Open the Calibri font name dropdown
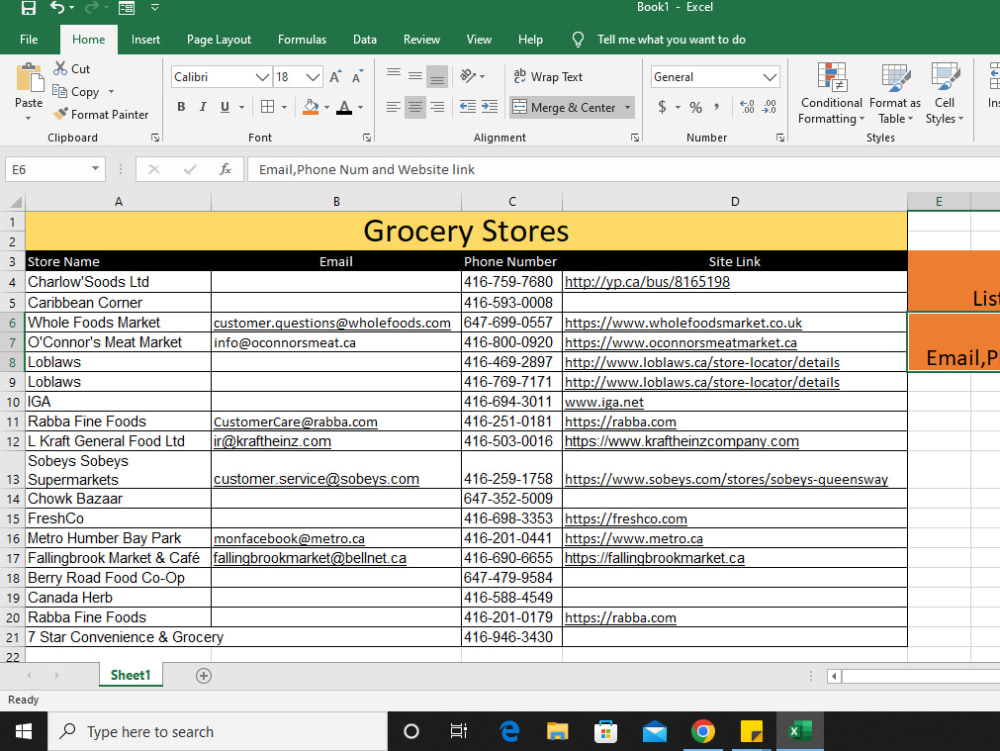The image size is (1000, 751). coord(262,77)
